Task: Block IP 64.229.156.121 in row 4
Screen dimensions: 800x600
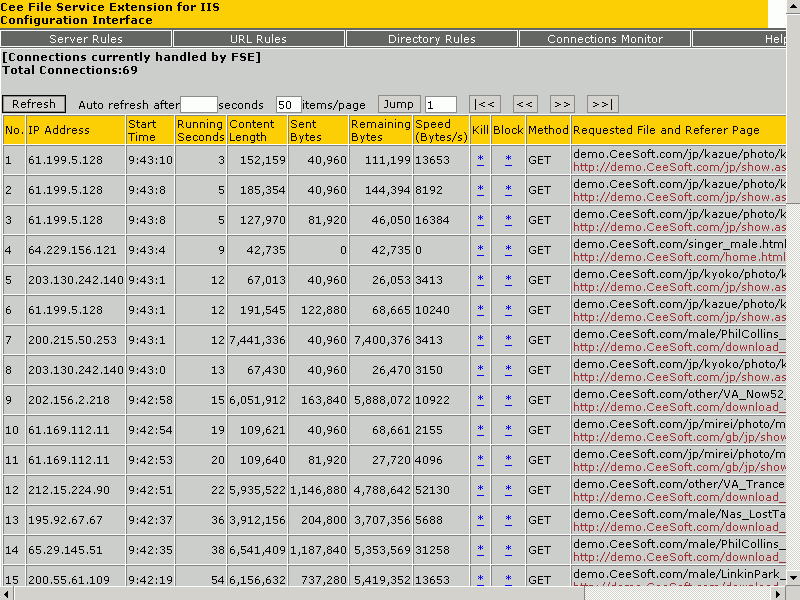Action: (x=508, y=250)
